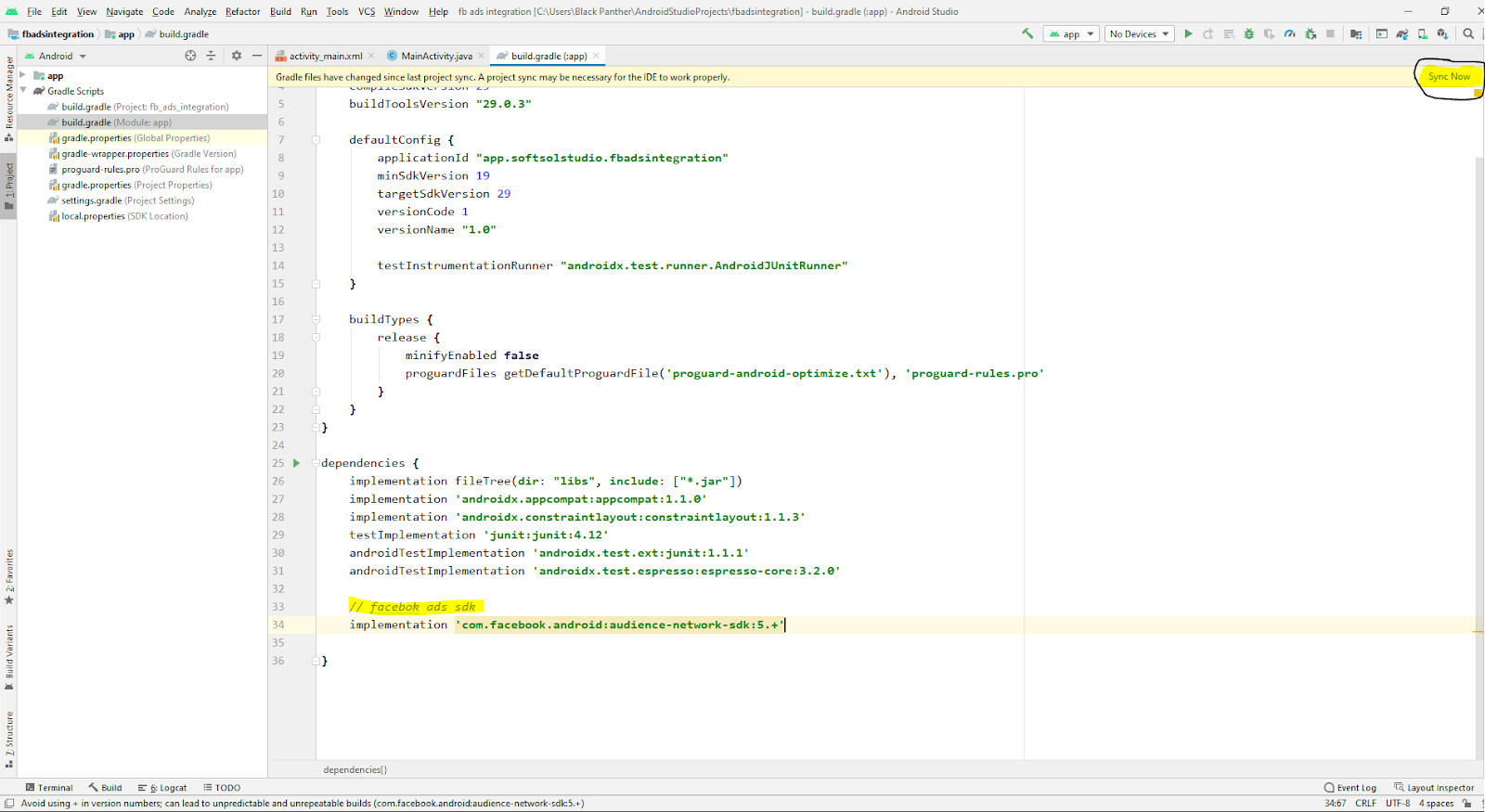The width and height of the screenshot is (1485, 812).
Task: Run the app with the green play icon
Action: coord(1188,33)
